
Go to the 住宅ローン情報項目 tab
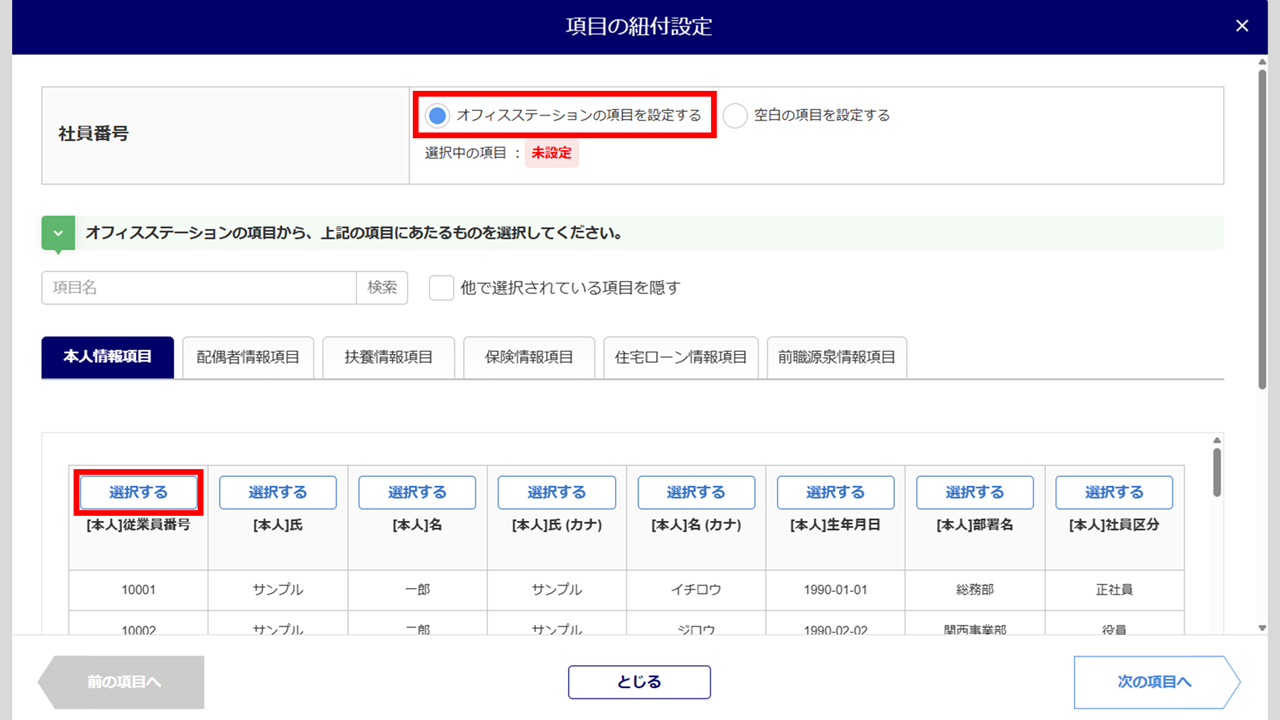(680, 358)
